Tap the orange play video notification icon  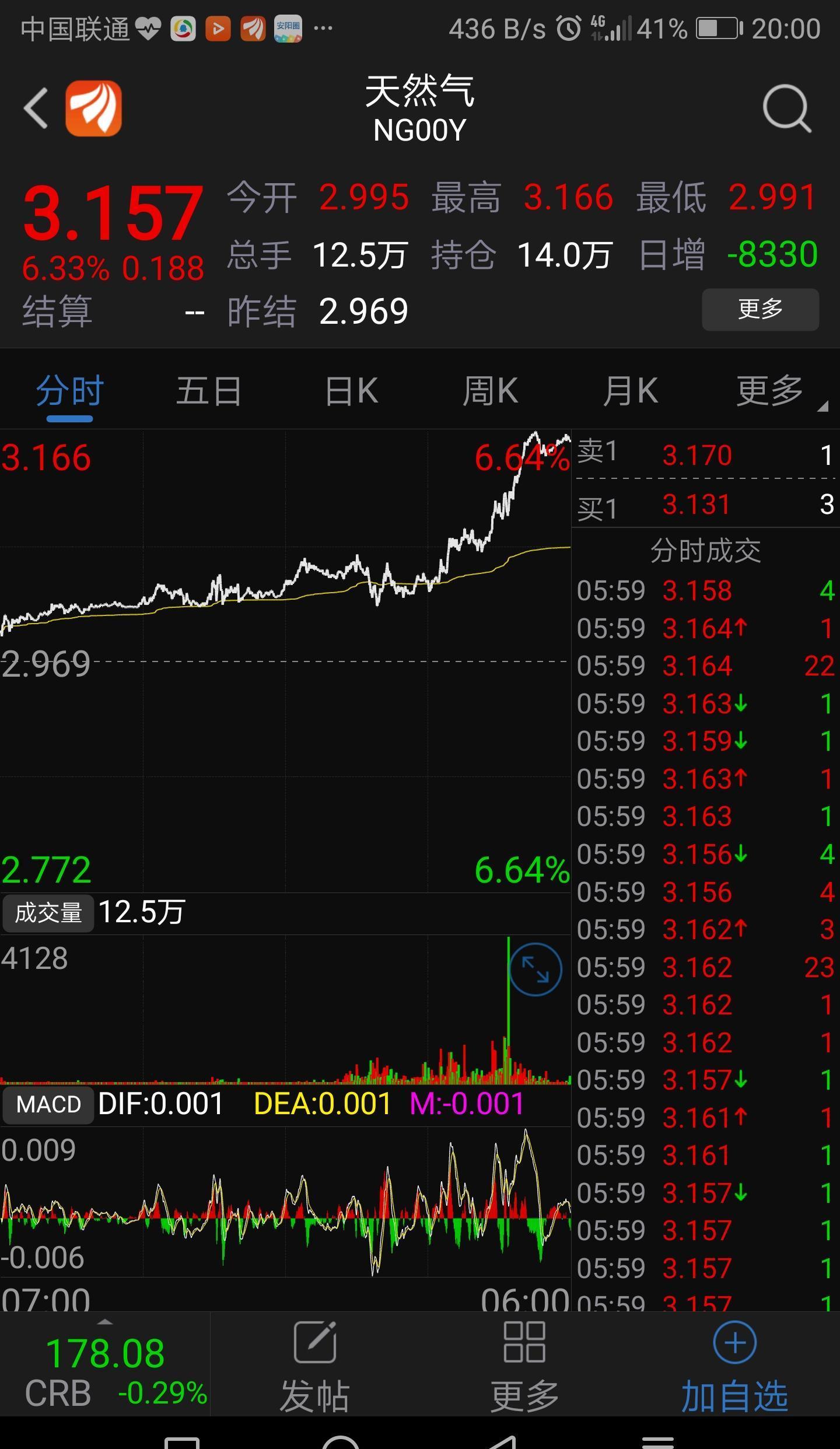[x=218, y=28]
